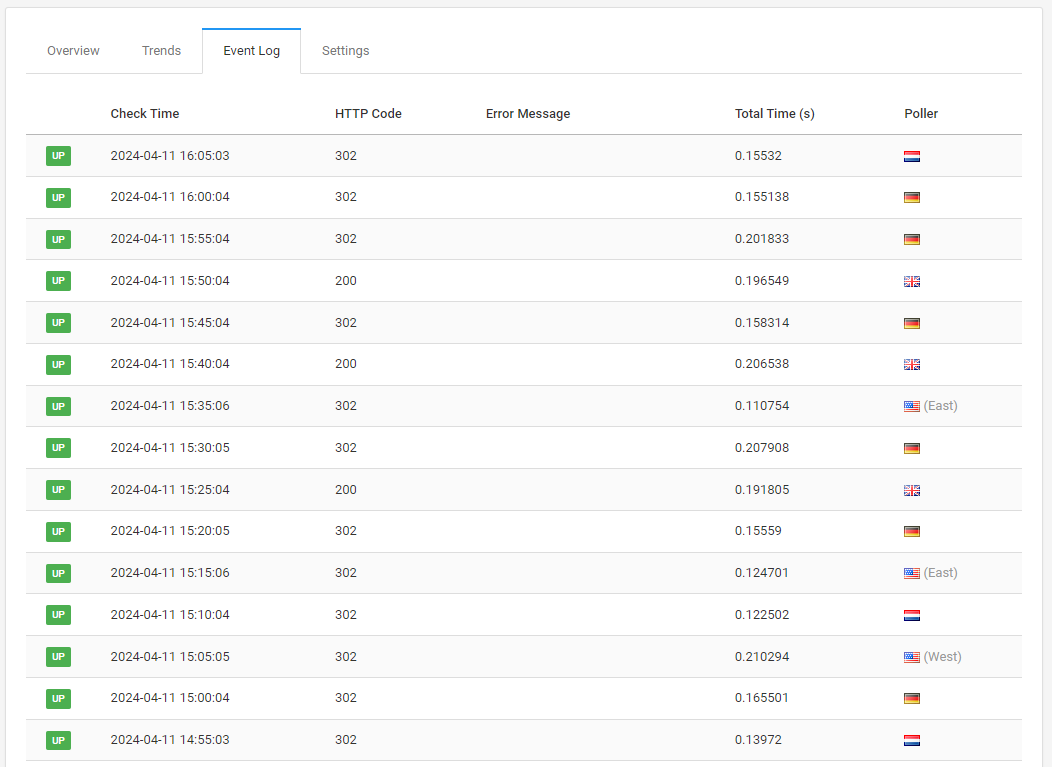1052x767 pixels.
Task: Select the Event Log tab
Action: (251, 51)
